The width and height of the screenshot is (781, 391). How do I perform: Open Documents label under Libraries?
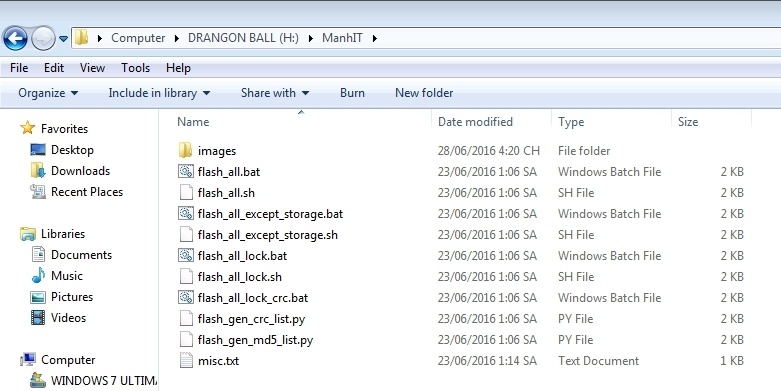(x=81, y=255)
